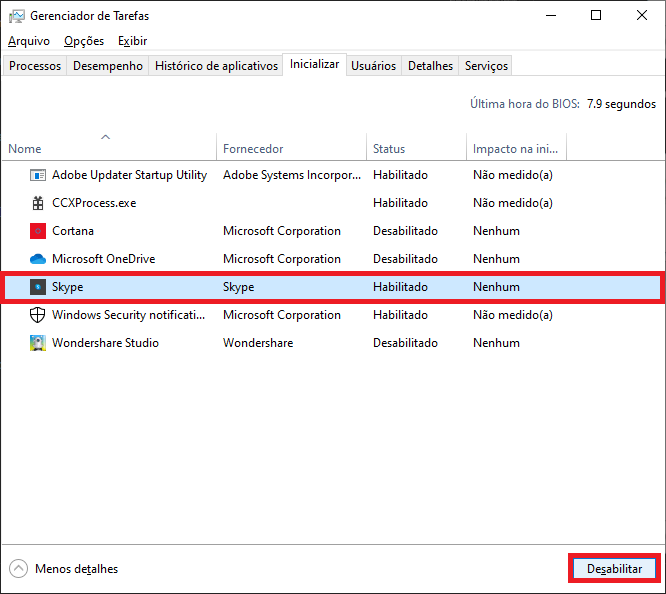Click Desabilitado status in Cortana row
Screen dimensions: 666x594
(405, 231)
